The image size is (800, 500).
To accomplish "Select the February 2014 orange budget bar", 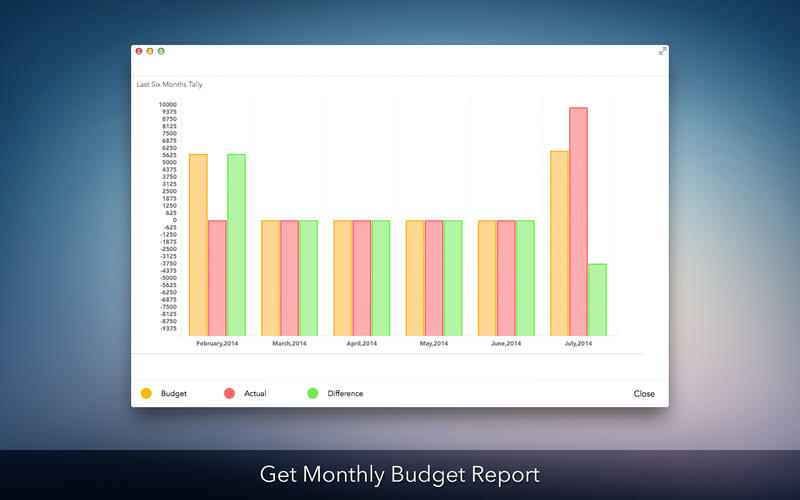I will (198, 245).
